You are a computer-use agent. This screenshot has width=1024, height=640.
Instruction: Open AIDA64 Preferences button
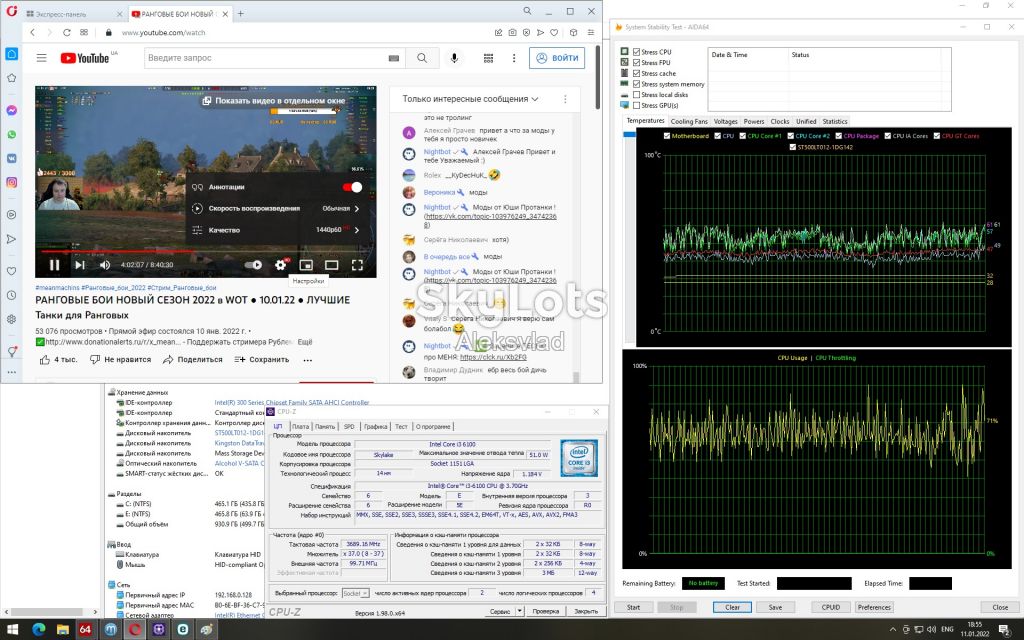(874, 607)
